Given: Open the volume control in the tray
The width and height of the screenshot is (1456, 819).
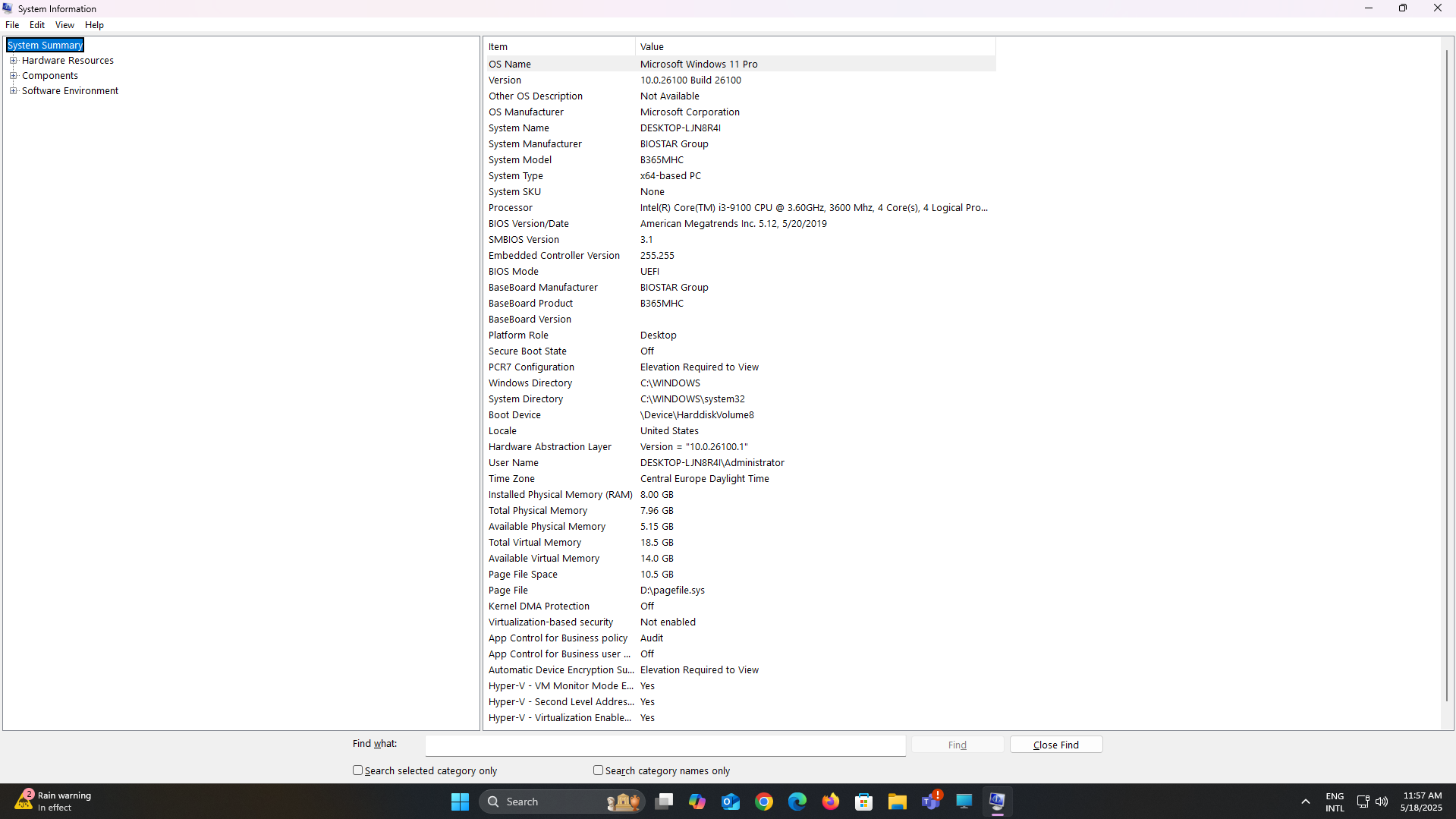Looking at the screenshot, I should pyautogui.click(x=1382, y=802).
